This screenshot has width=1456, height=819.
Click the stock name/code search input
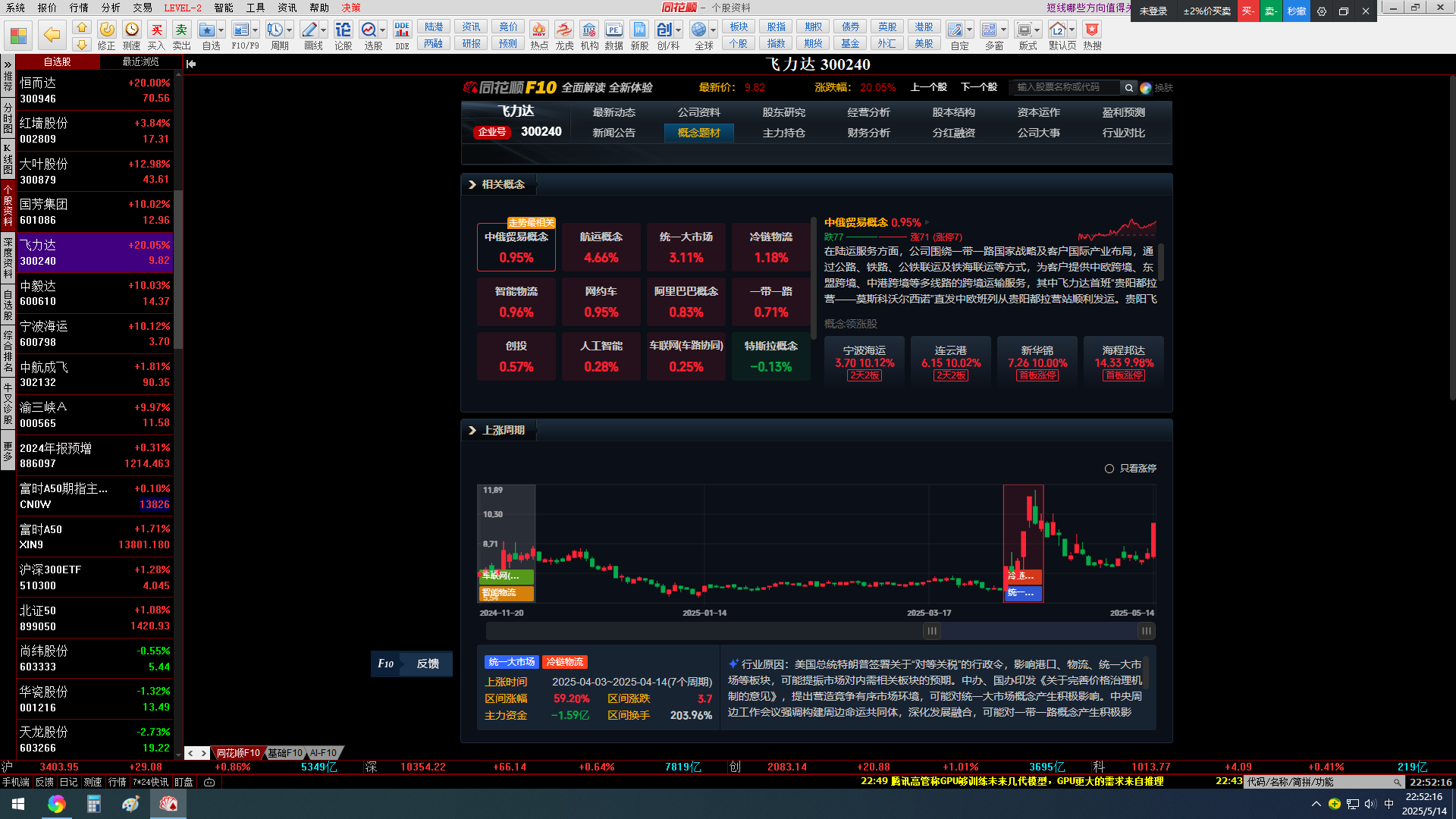(1065, 88)
